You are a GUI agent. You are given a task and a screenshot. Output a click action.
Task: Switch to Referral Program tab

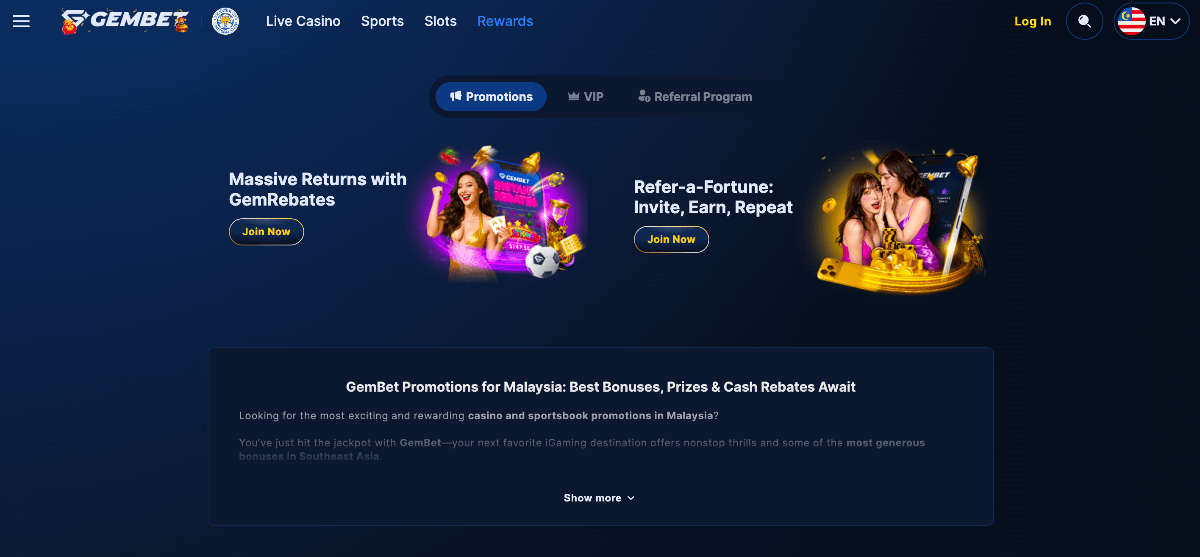coord(695,97)
